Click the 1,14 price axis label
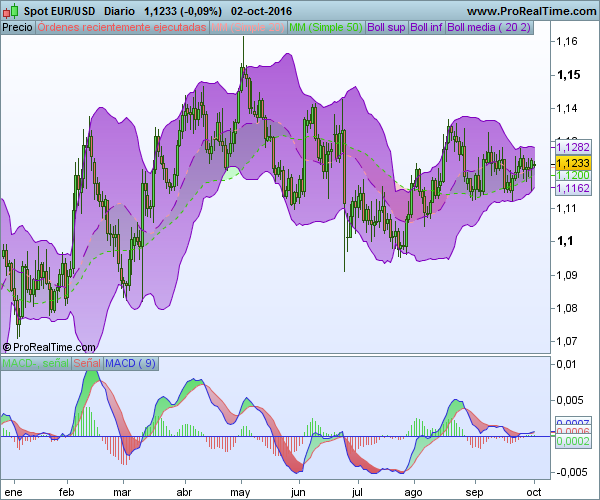600x500 pixels. [x=567, y=108]
